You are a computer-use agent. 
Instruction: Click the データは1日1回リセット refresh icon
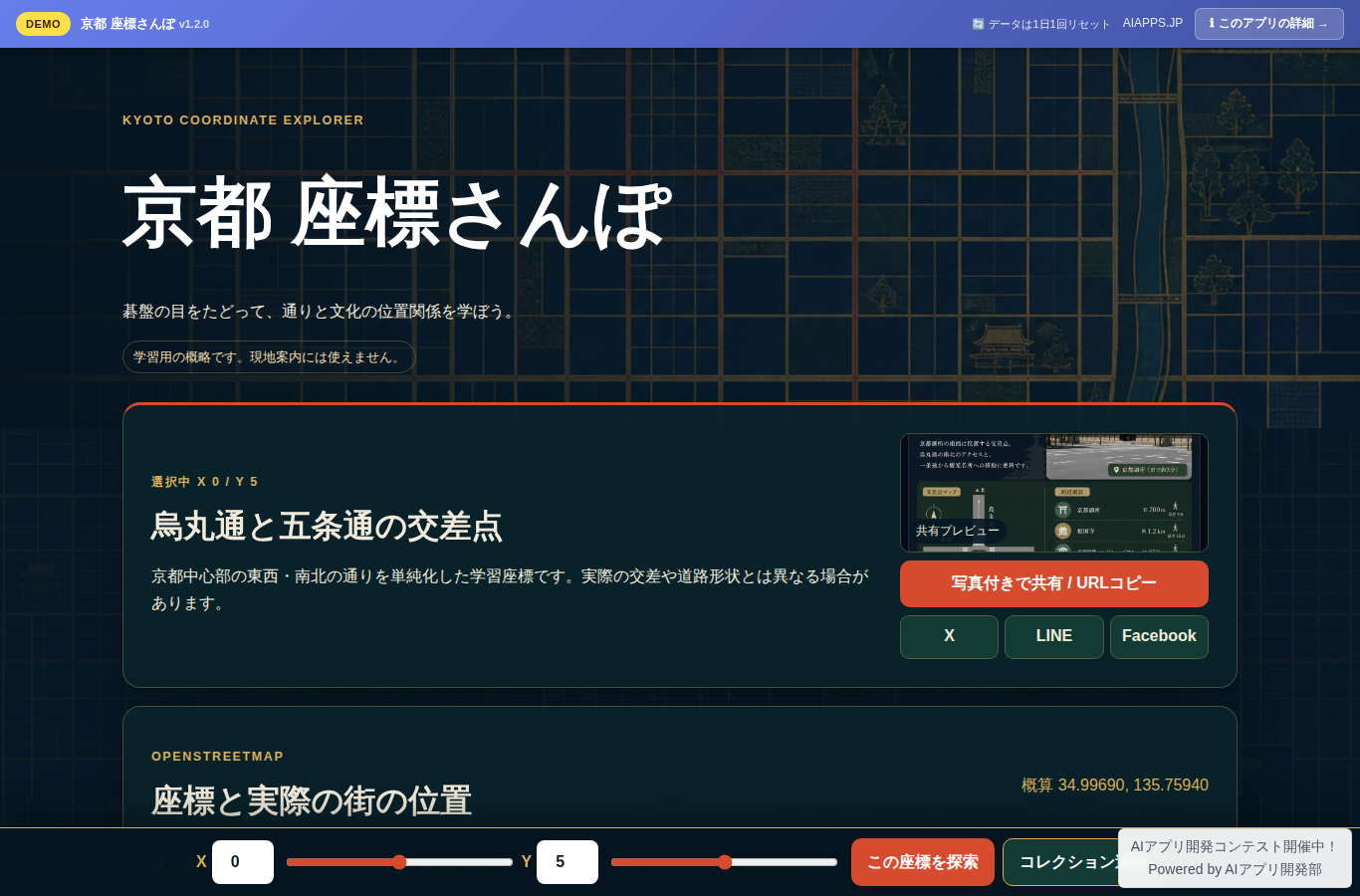[978, 24]
